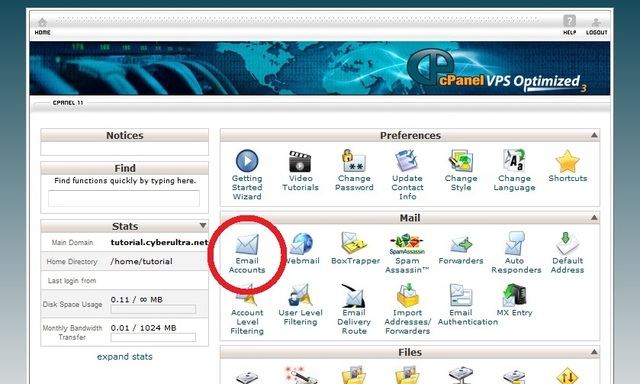
Task: Go to Home in top bar
Action: coord(42,27)
